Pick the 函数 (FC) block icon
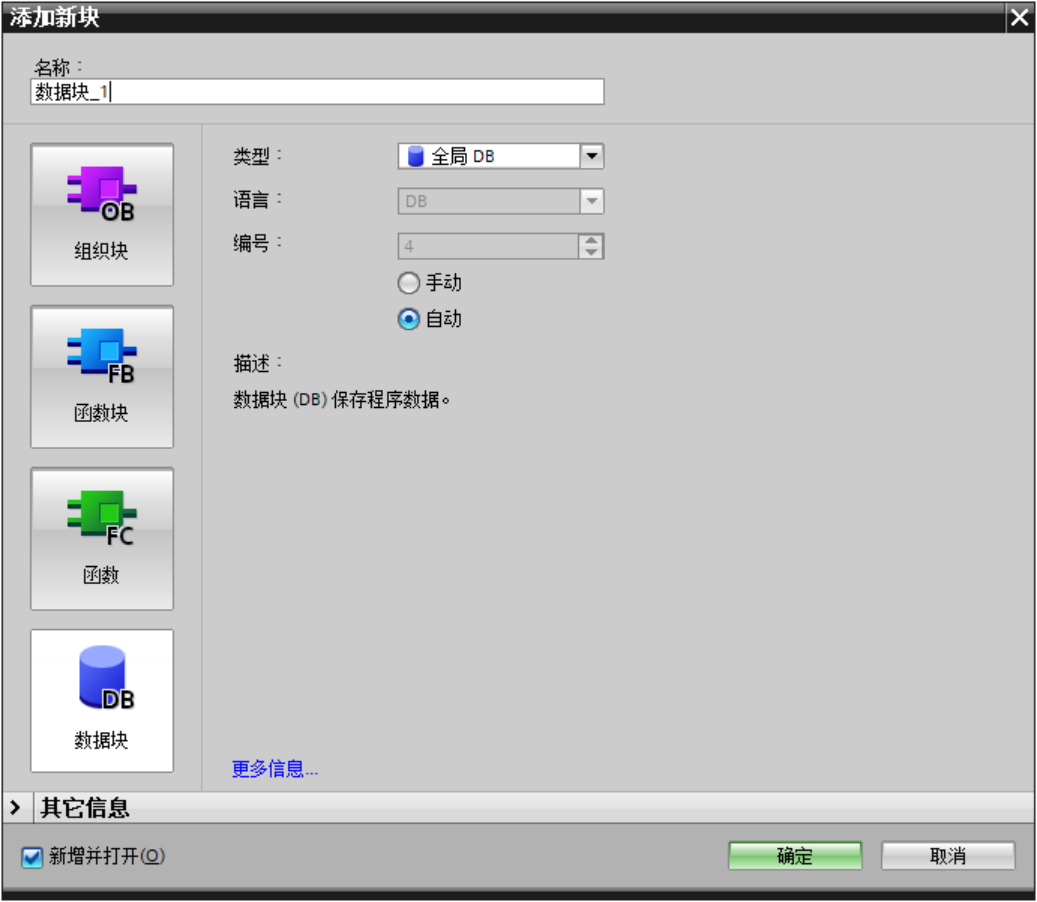Viewport: 1037px width, 902px height. 102,538
